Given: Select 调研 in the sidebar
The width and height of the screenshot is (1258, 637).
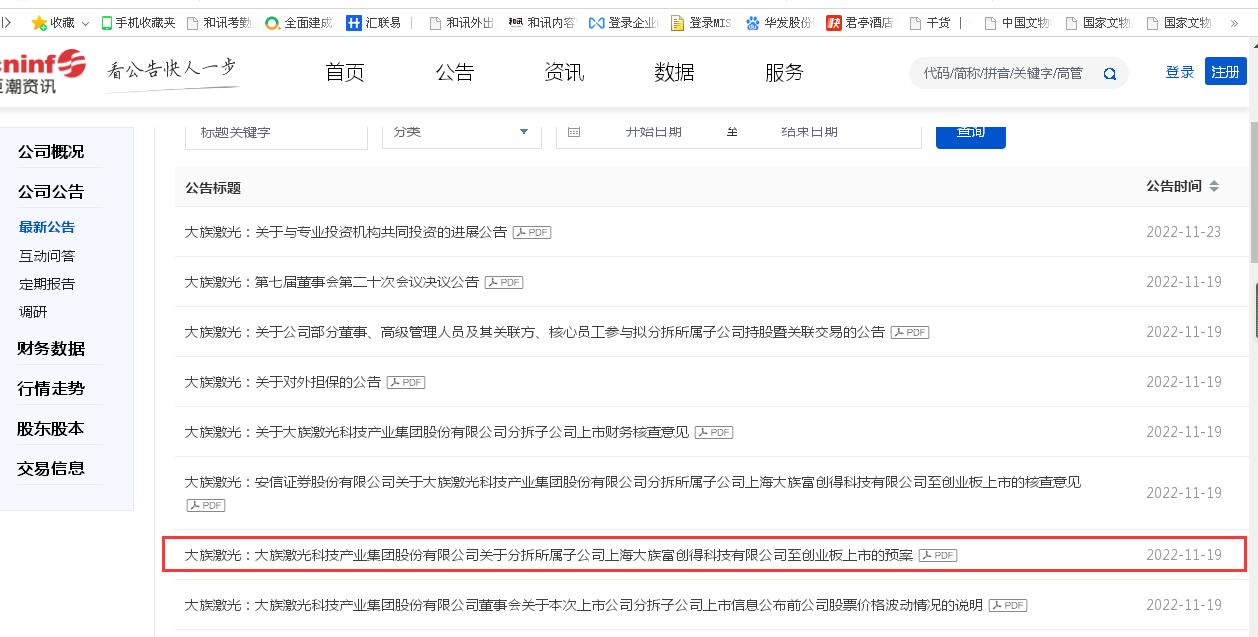Looking at the screenshot, I should pyautogui.click(x=33, y=312).
